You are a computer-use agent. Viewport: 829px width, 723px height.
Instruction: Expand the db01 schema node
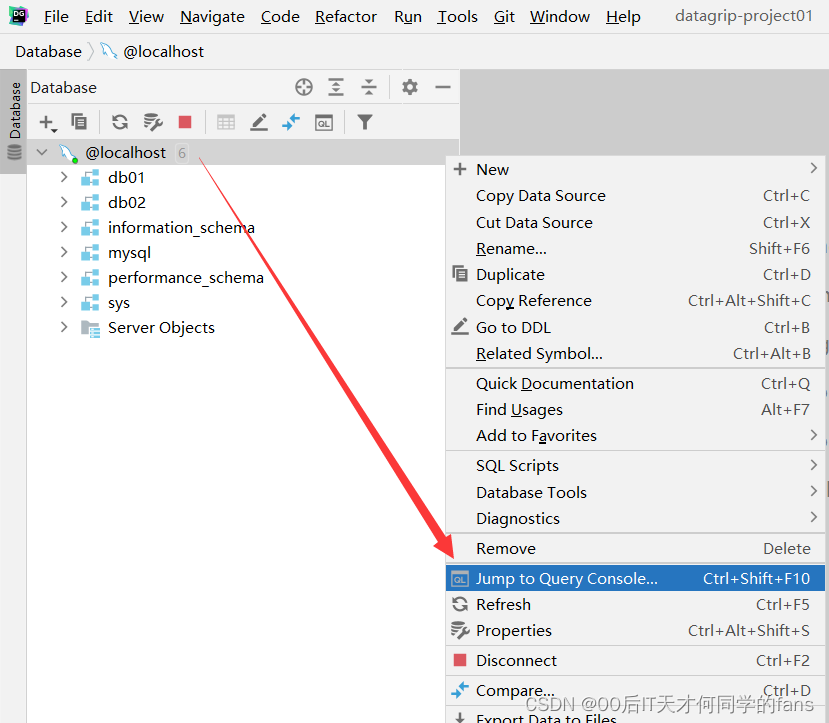click(64, 177)
